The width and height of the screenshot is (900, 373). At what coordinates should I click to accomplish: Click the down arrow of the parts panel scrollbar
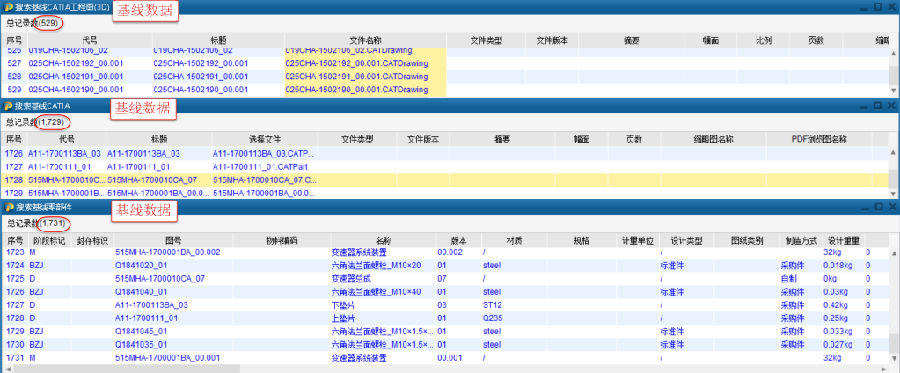click(x=893, y=358)
